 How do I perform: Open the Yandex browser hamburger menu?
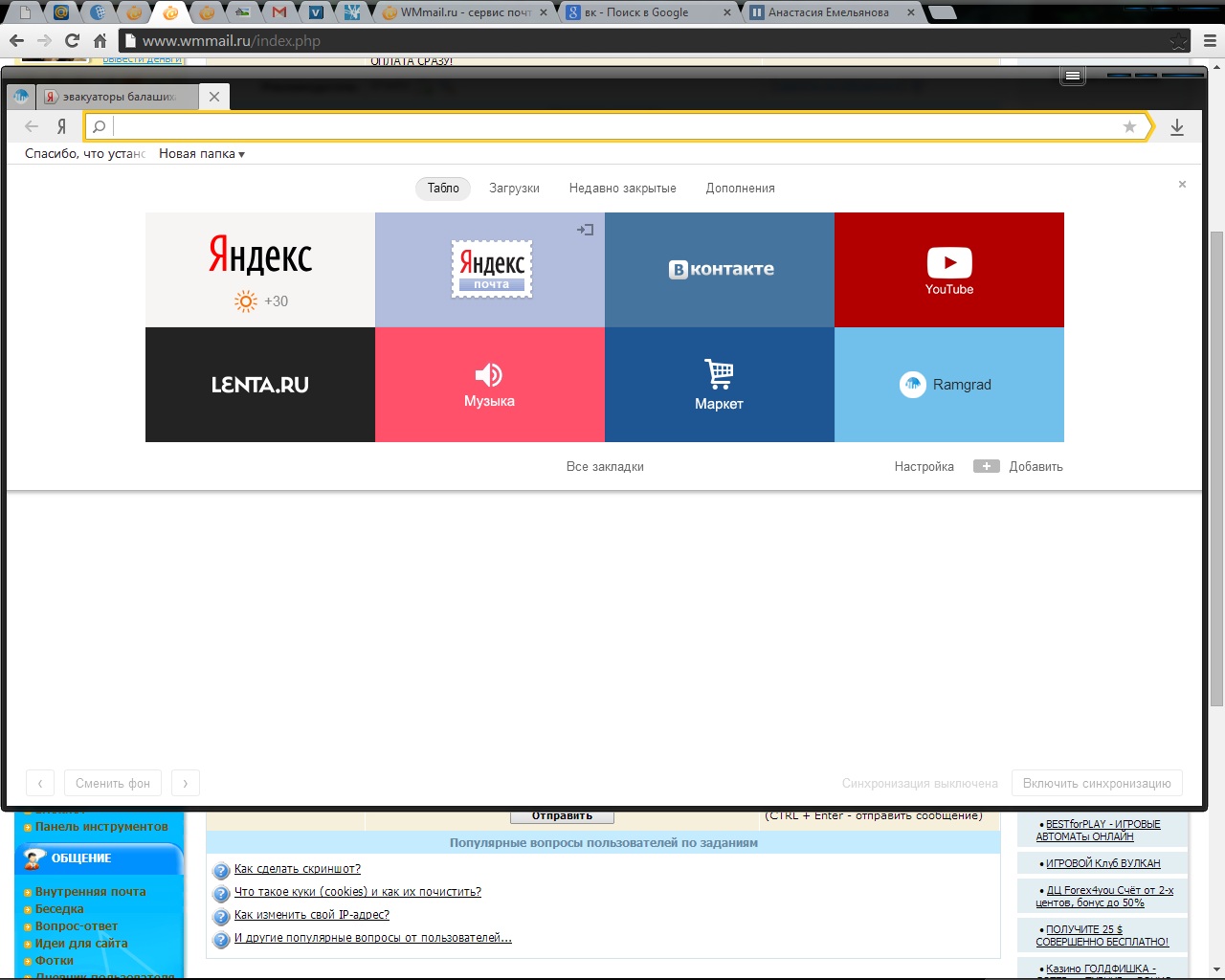coord(1073,76)
